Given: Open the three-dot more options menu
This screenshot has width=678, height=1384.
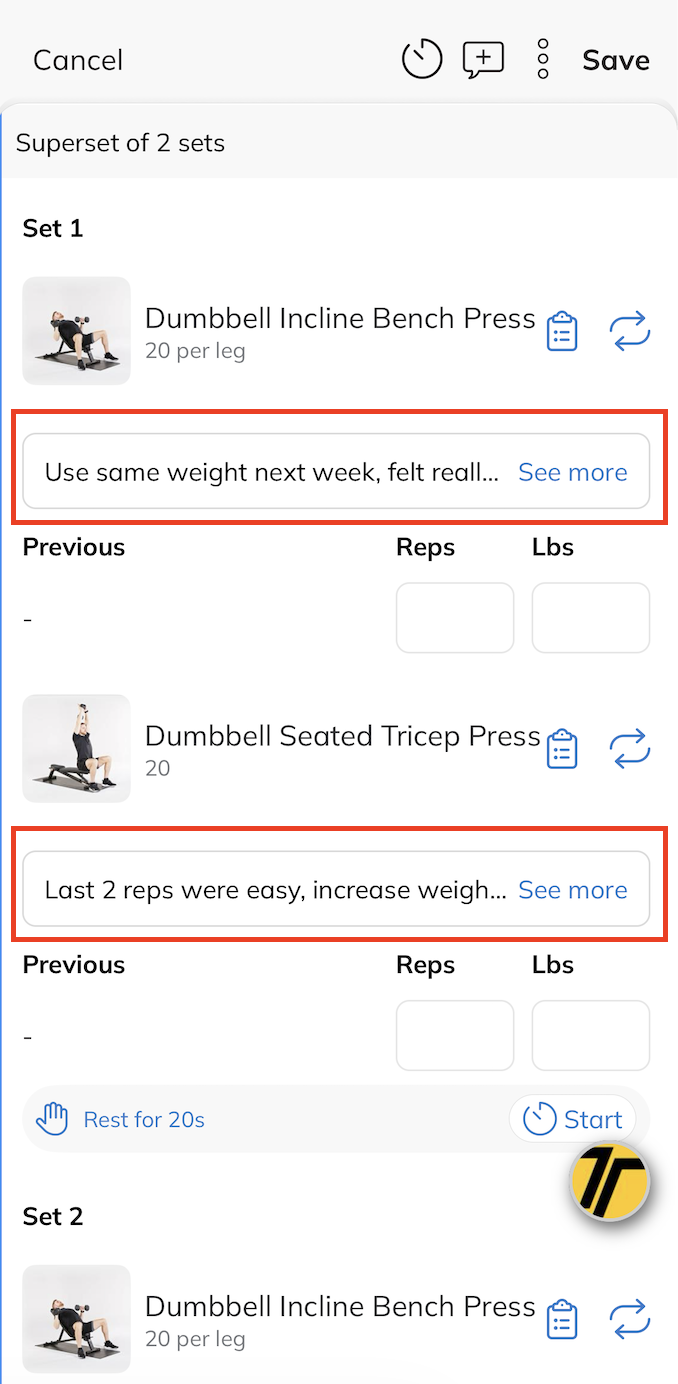Looking at the screenshot, I should (543, 59).
